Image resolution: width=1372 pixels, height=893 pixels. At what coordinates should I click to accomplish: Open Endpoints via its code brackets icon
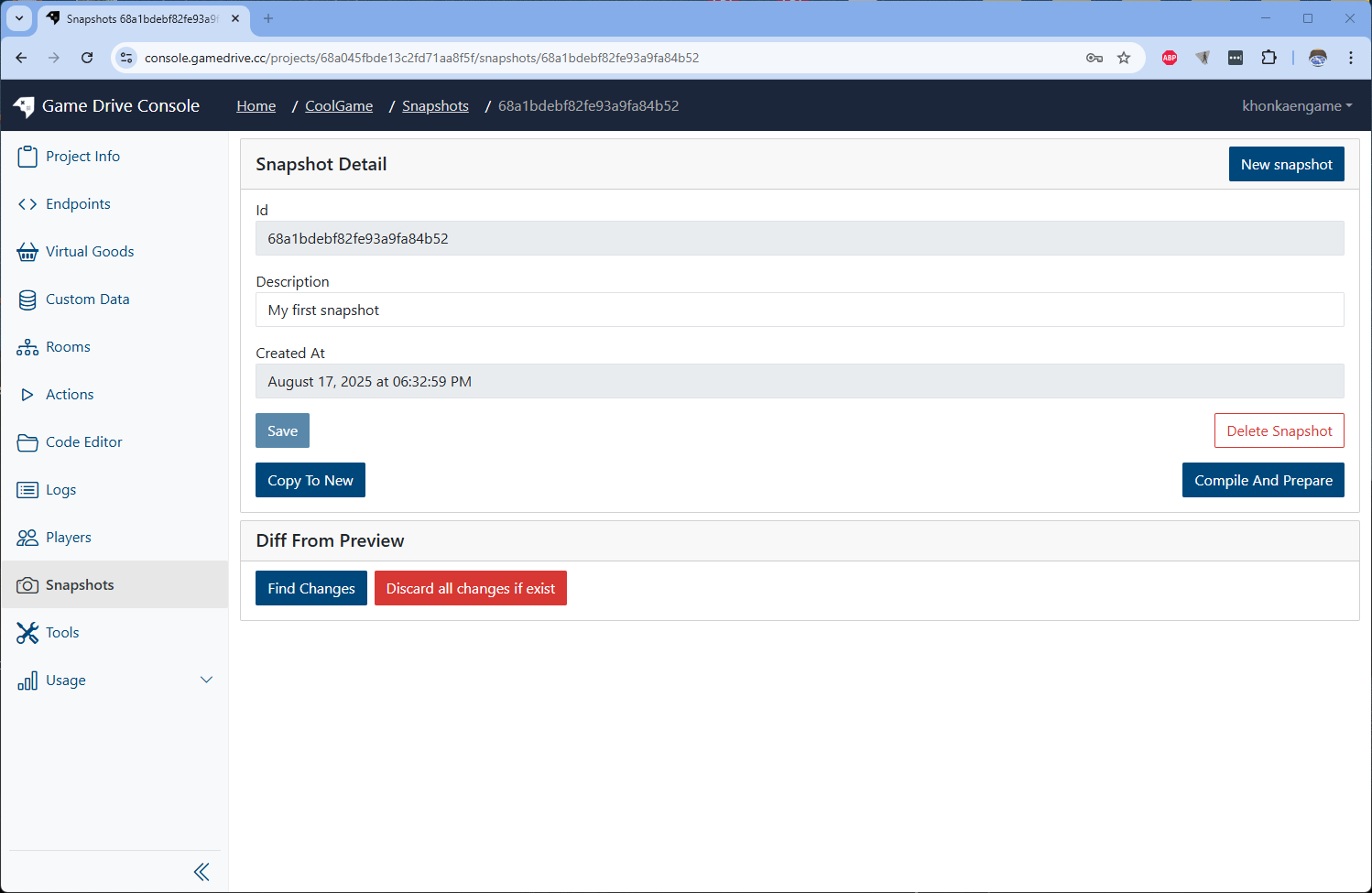[27, 204]
